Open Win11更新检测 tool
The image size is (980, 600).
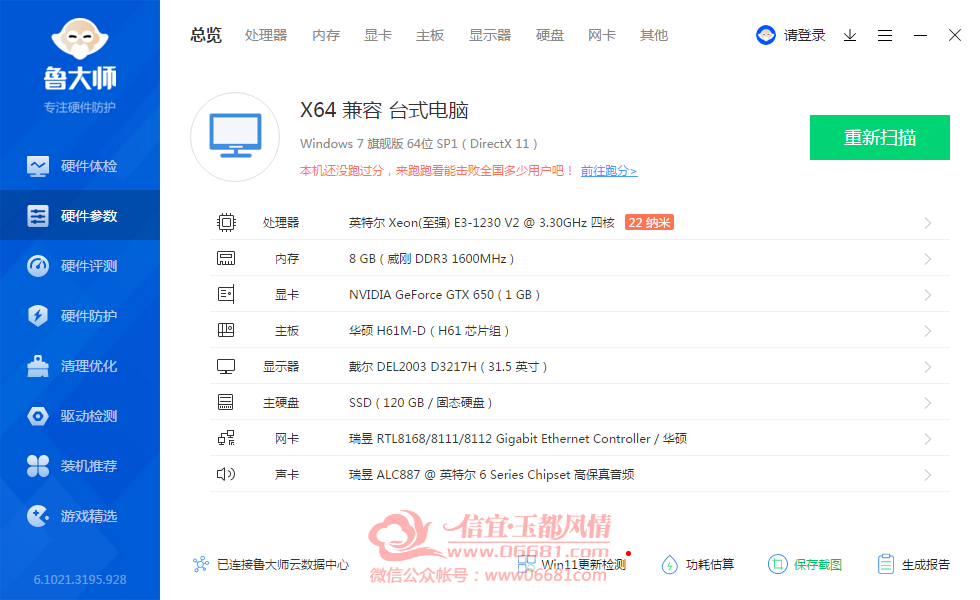[x=572, y=564]
